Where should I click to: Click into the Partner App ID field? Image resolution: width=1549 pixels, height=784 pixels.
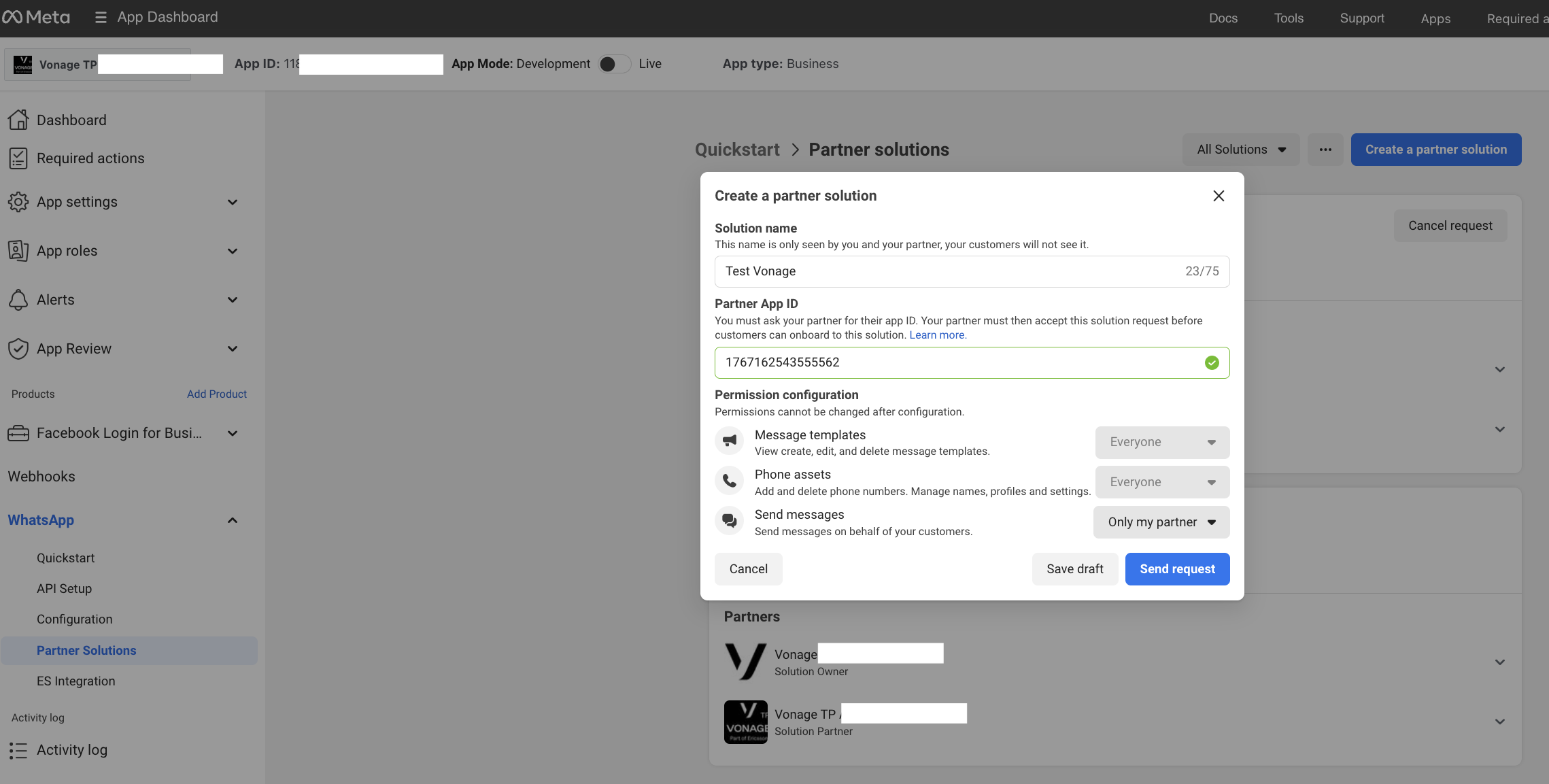click(972, 363)
